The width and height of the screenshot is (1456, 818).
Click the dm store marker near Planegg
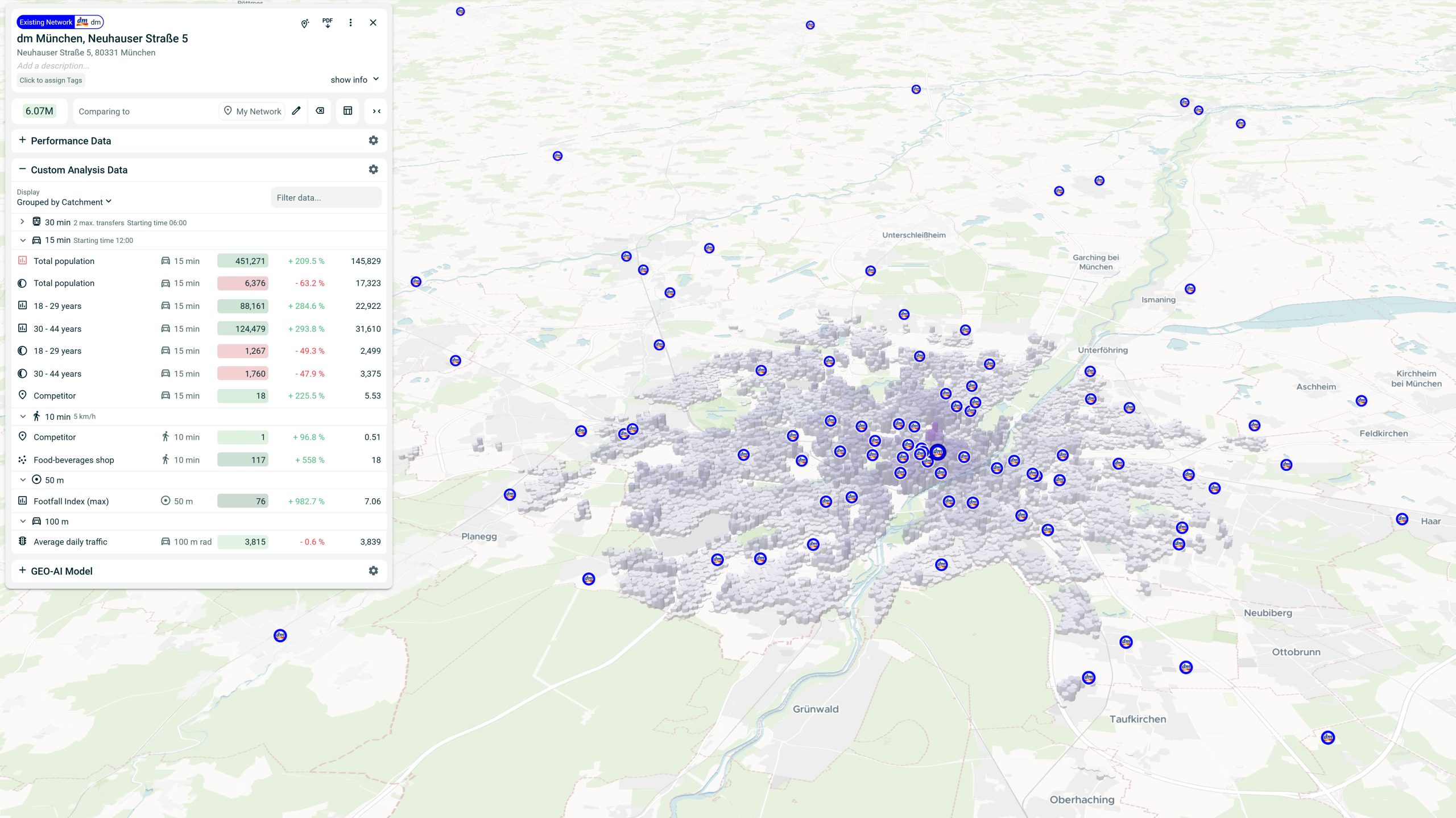coord(510,495)
